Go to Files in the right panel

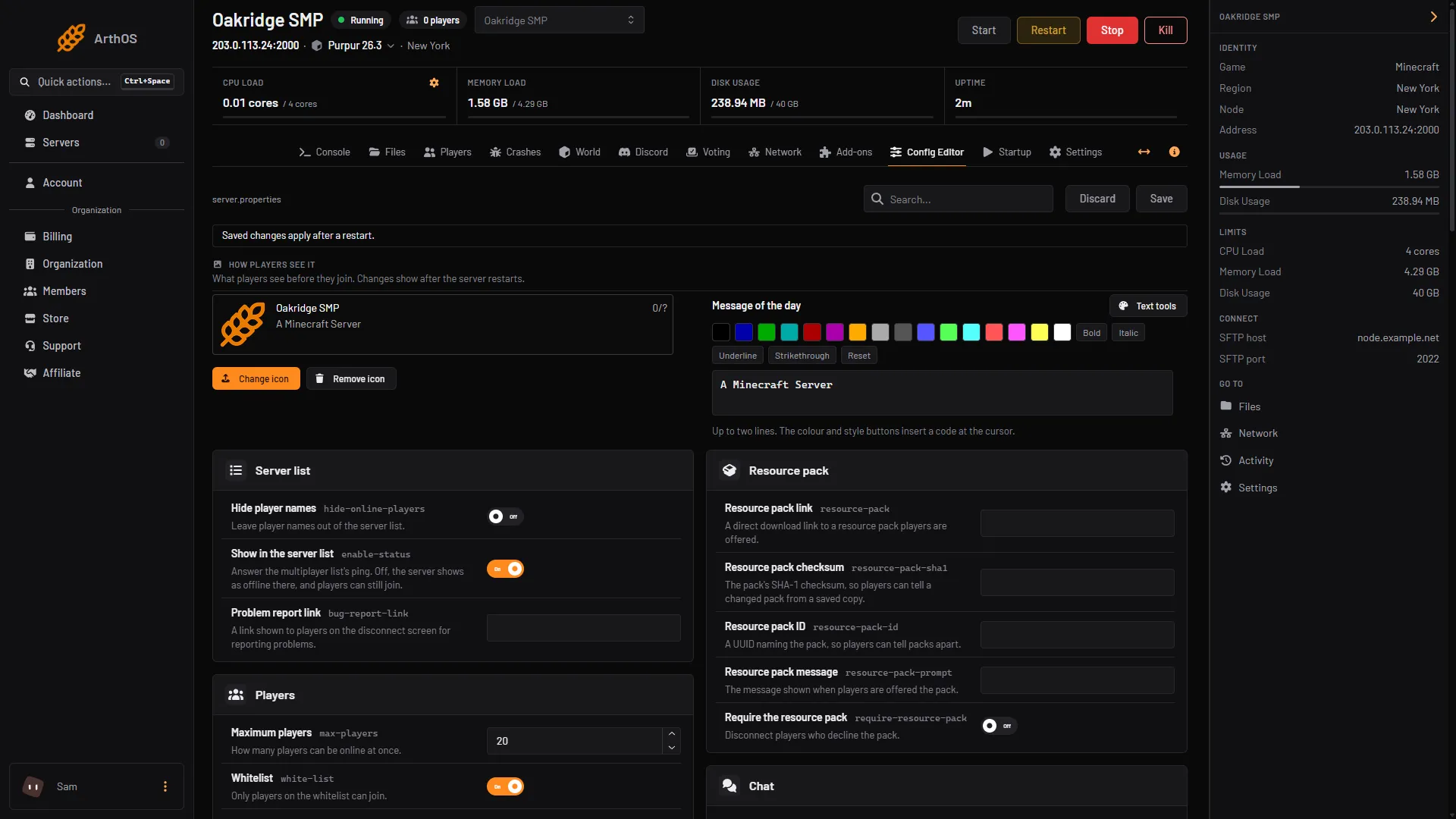(x=1241, y=406)
